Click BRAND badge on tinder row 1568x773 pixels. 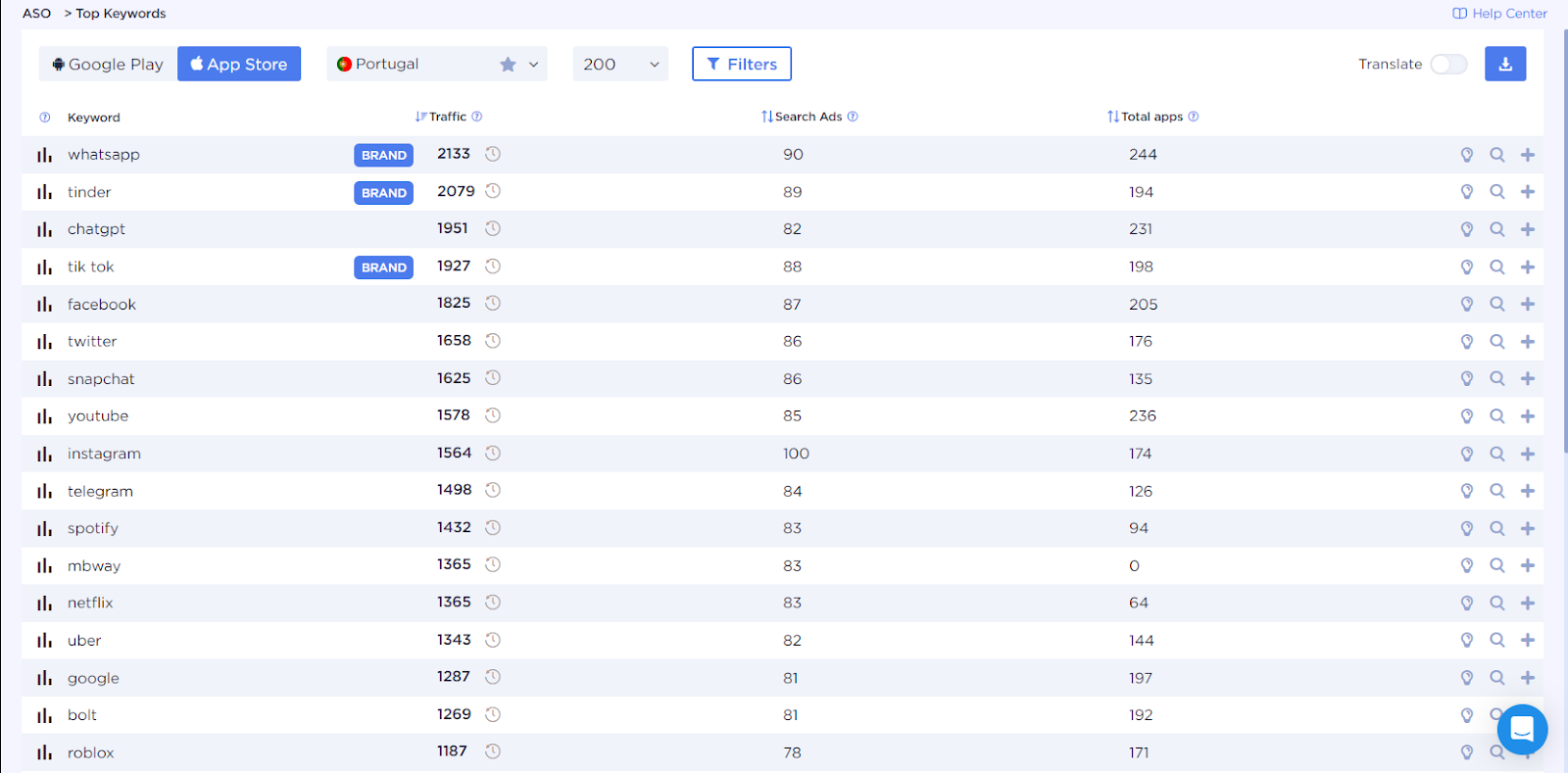click(384, 193)
